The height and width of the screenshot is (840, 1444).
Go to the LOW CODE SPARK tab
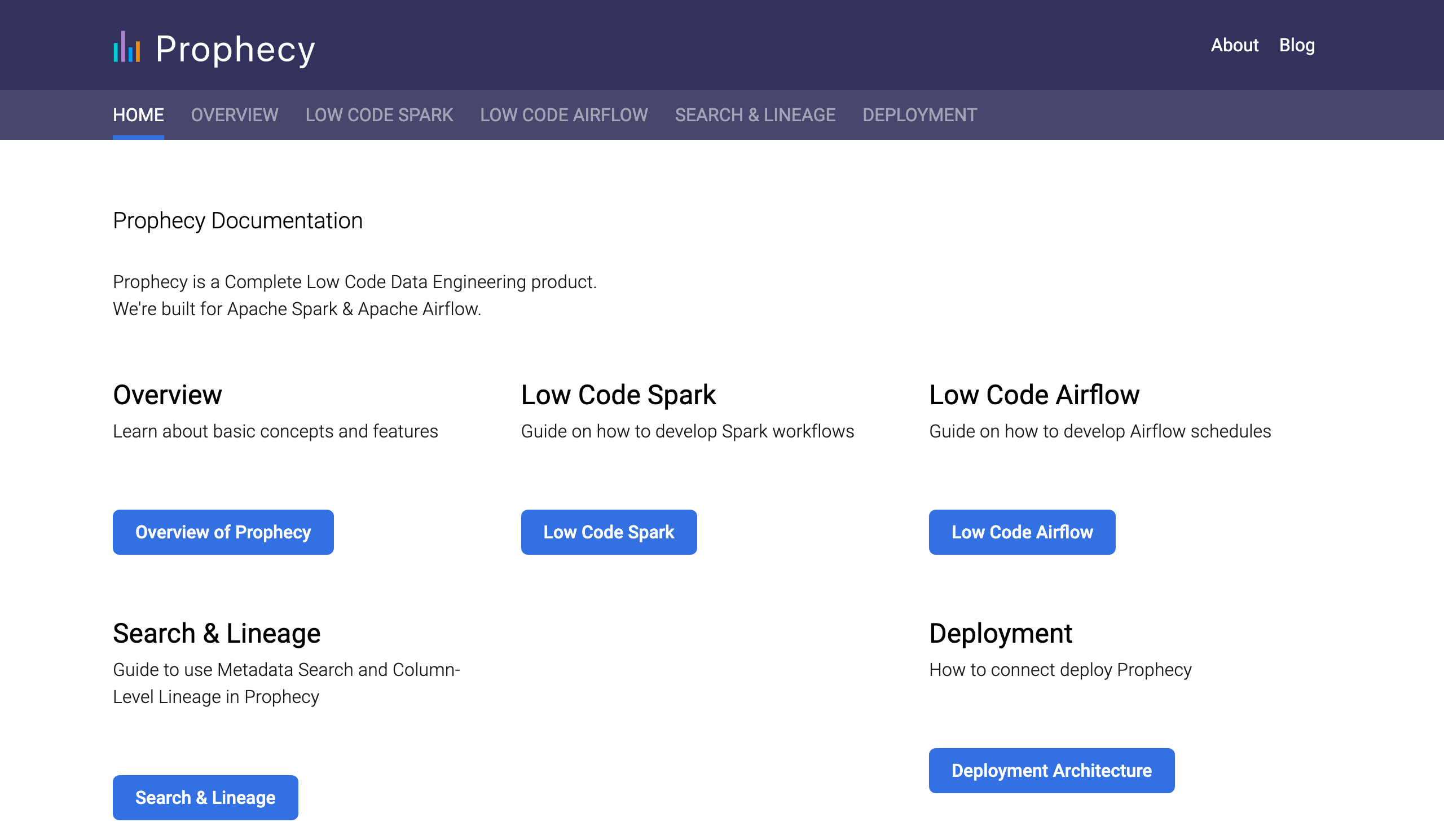tap(378, 115)
